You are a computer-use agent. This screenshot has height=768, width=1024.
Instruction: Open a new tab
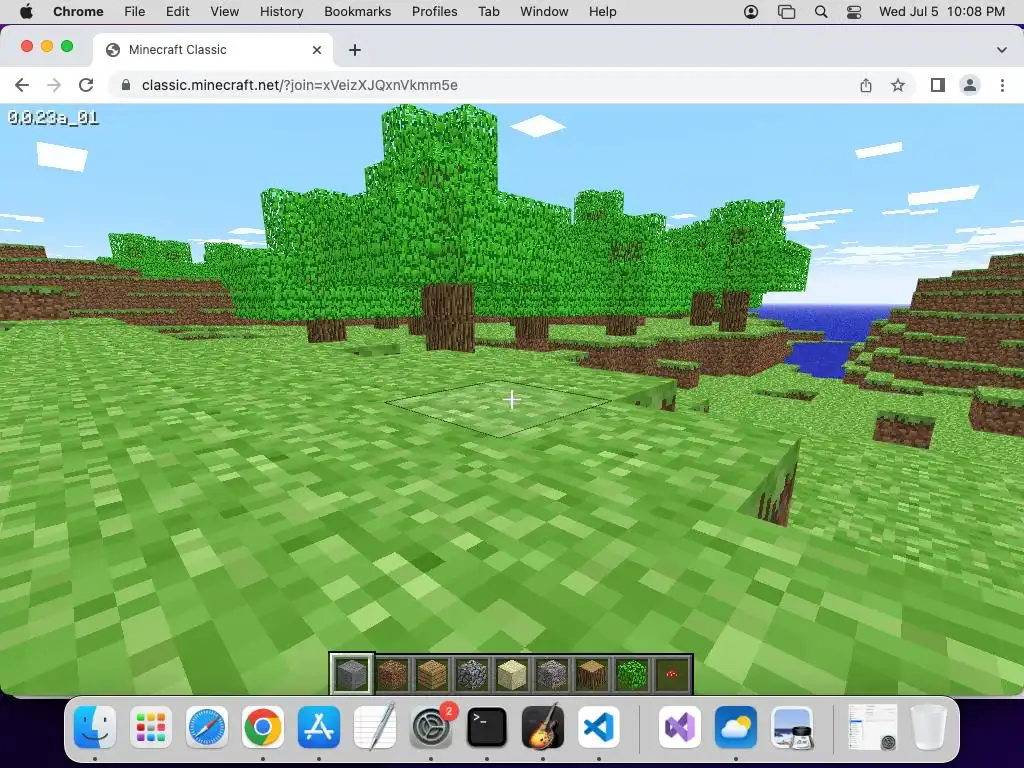[355, 50]
